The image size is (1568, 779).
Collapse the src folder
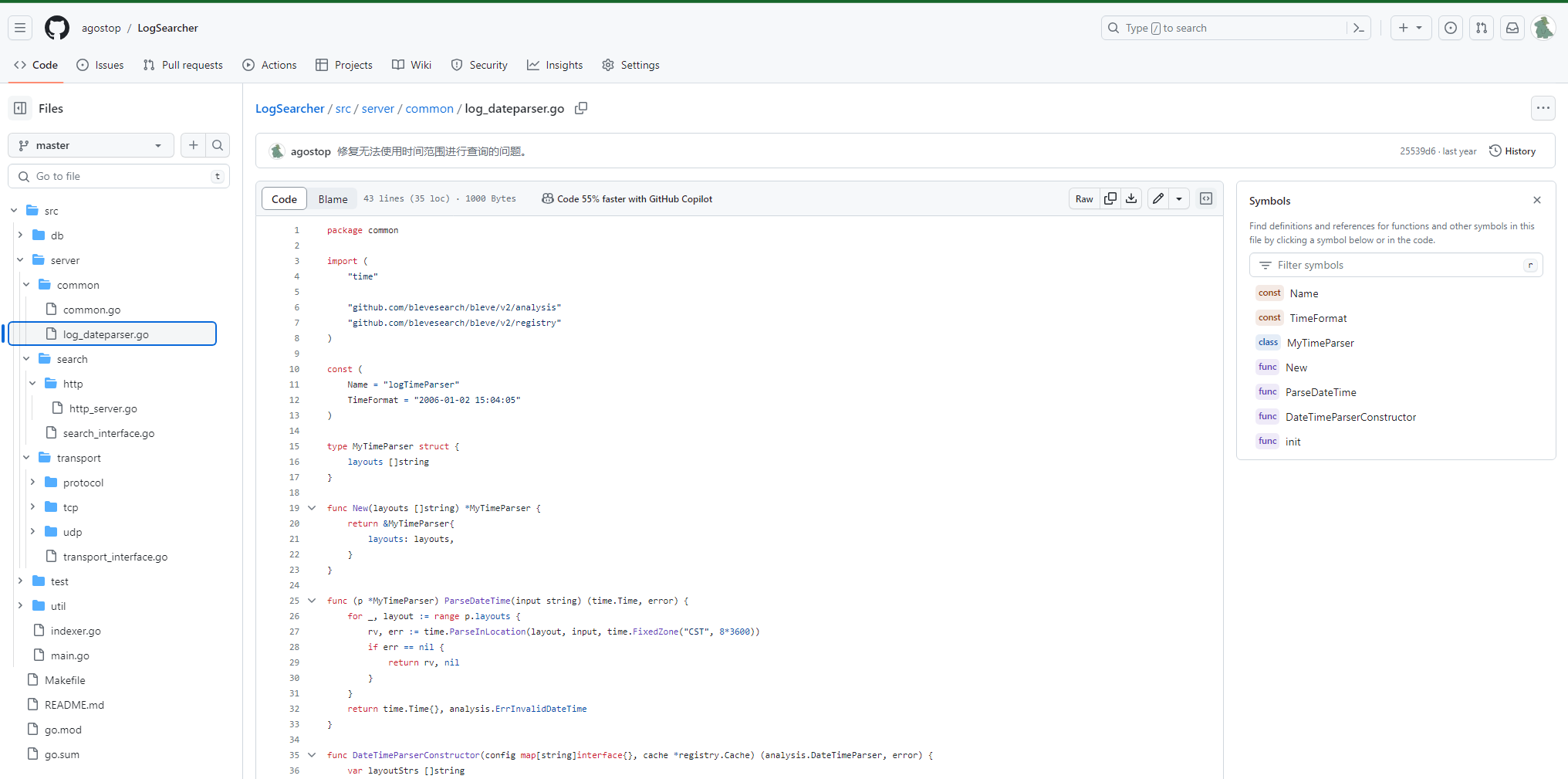14,211
